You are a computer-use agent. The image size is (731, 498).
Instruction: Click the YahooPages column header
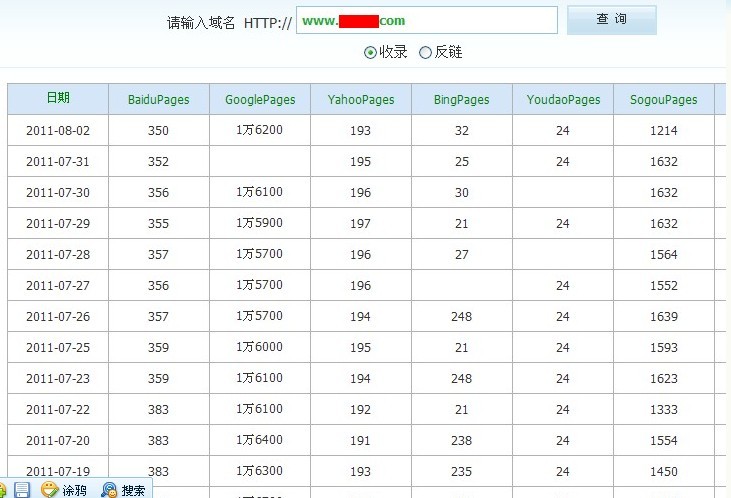click(x=361, y=100)
